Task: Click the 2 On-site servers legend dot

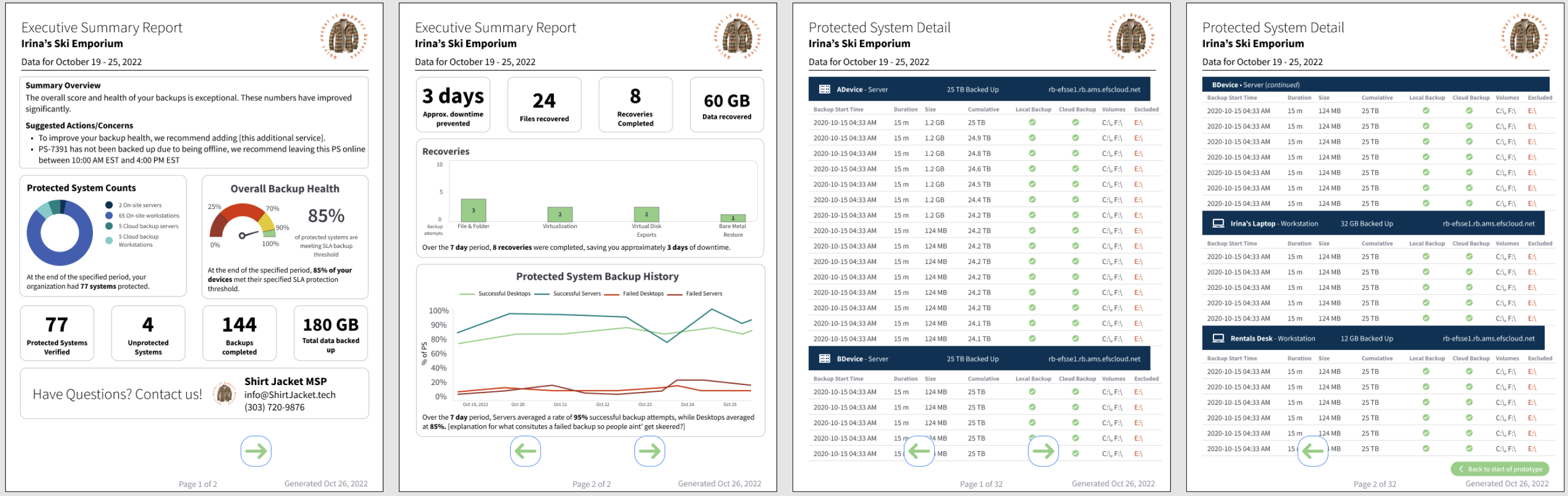Action: (109, 205)
